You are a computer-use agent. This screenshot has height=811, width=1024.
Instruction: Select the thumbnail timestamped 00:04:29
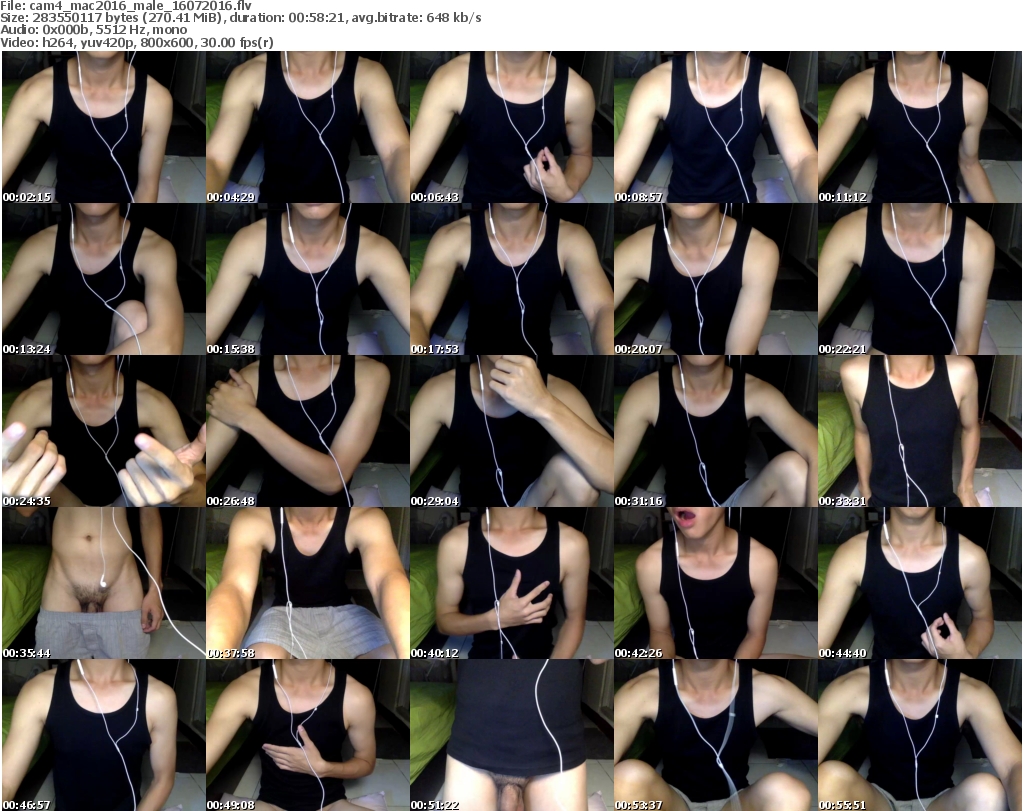(308, 127)
